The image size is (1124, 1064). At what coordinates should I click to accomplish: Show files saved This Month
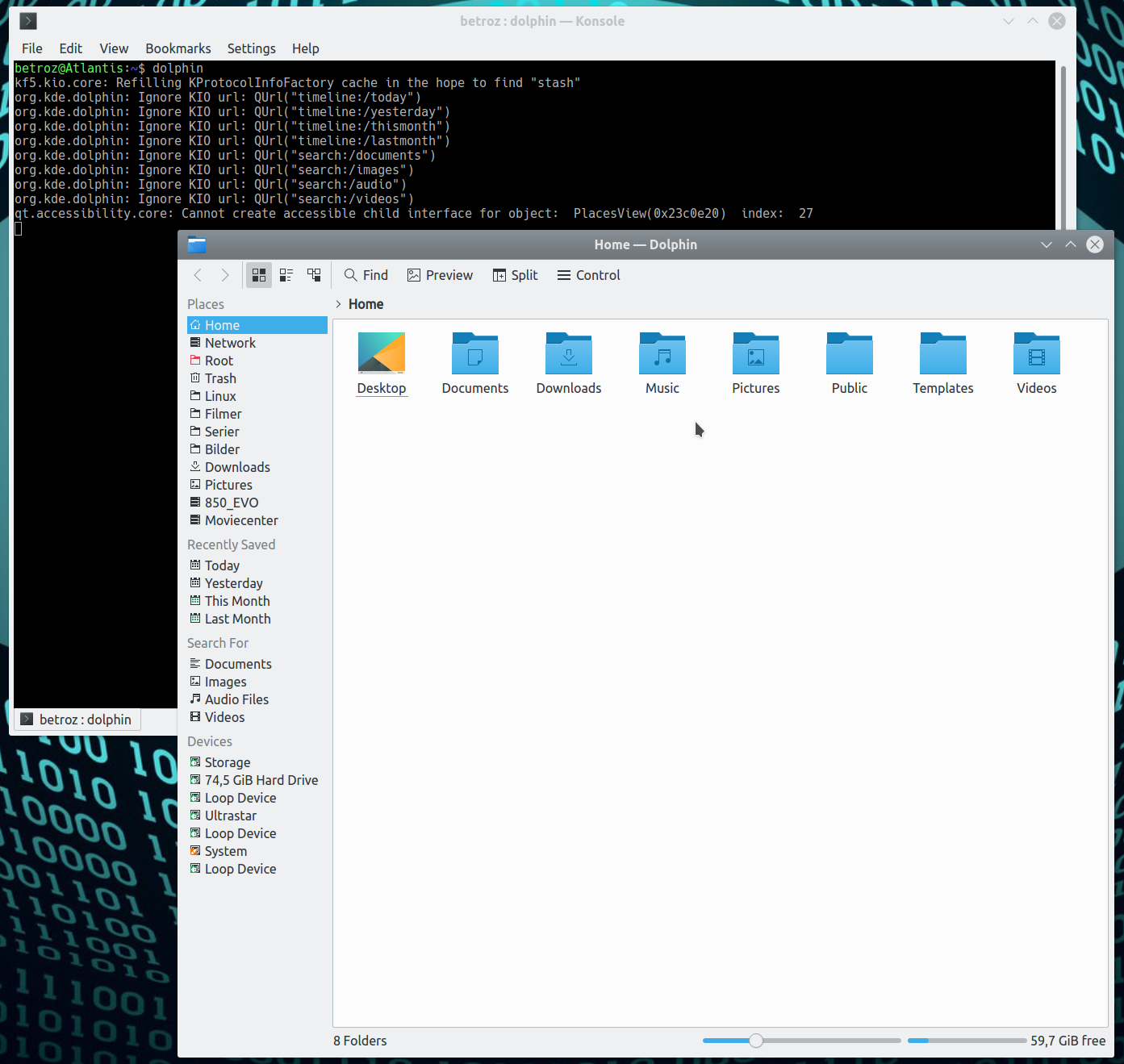(257, 601)
